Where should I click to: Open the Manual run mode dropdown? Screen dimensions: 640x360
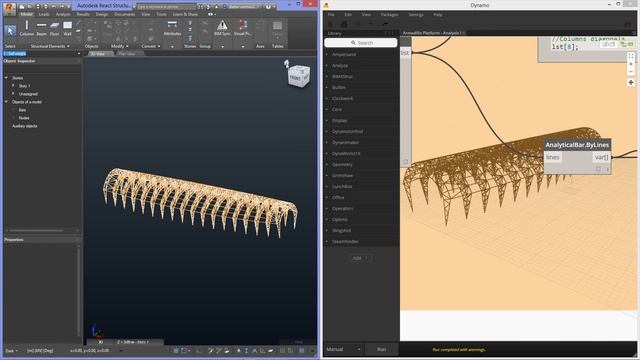click(344, 349)
